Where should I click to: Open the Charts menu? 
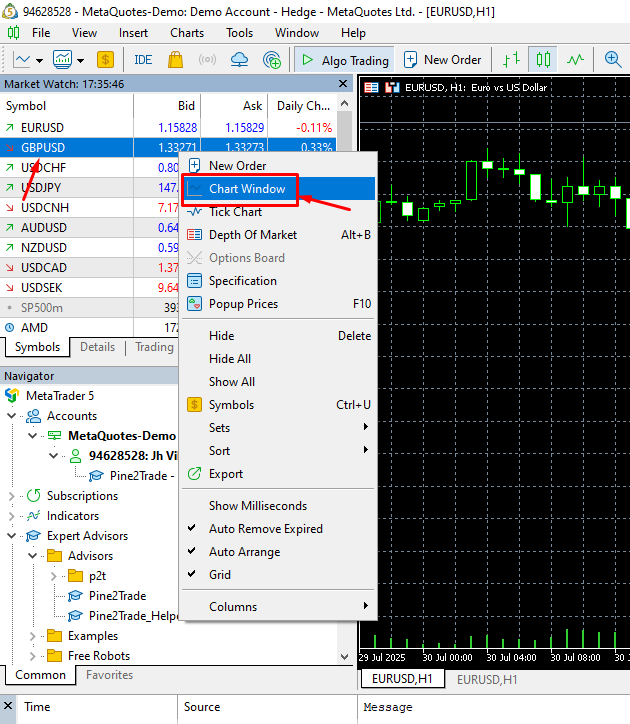click(x=187, y=33)
